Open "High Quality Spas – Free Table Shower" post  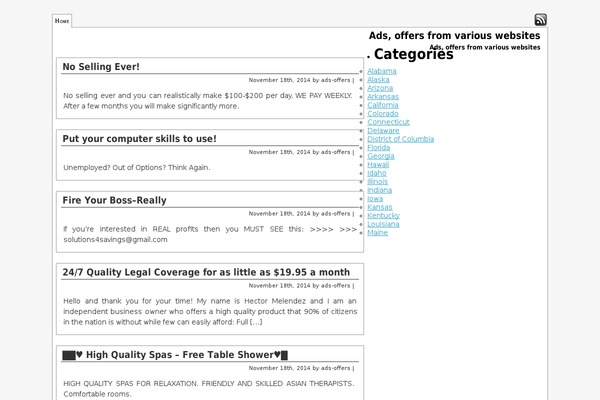click(175, 355)
